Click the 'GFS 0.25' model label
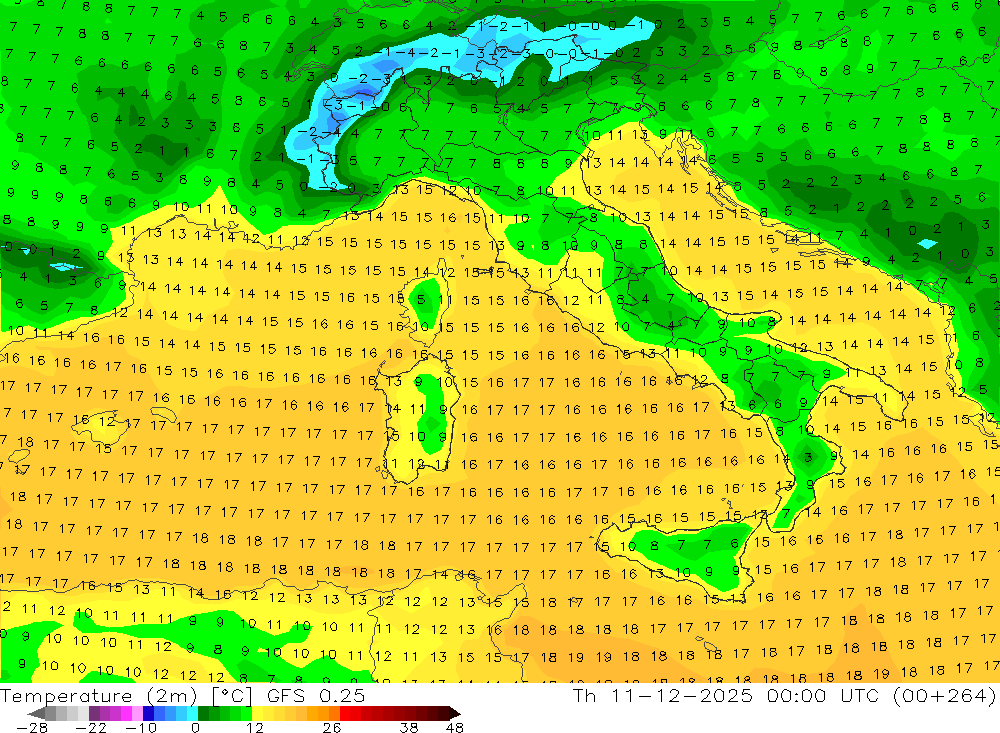1000x733 pixels. coord(316,695)
